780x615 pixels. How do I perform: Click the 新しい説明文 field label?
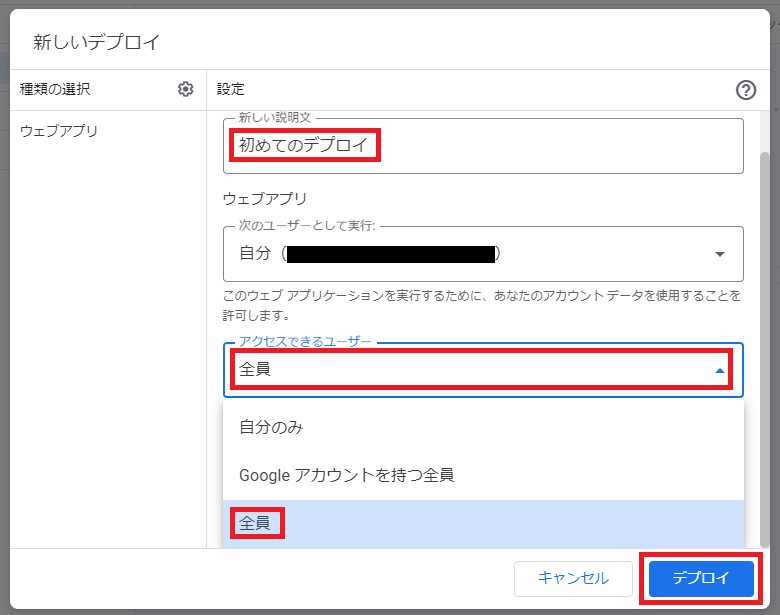(x=273, y=118)
